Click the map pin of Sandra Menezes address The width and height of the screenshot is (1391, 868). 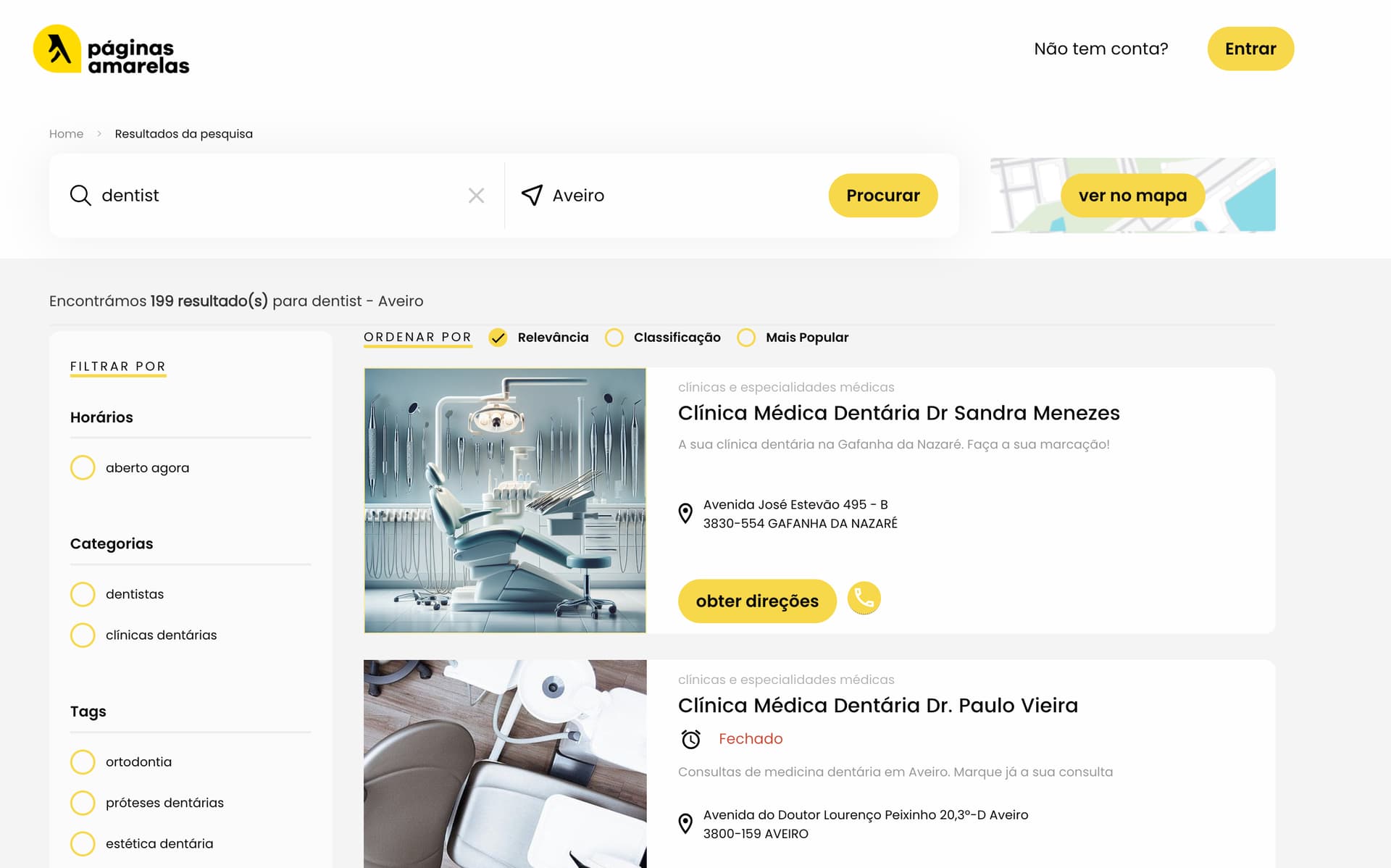tap(685, 514)
